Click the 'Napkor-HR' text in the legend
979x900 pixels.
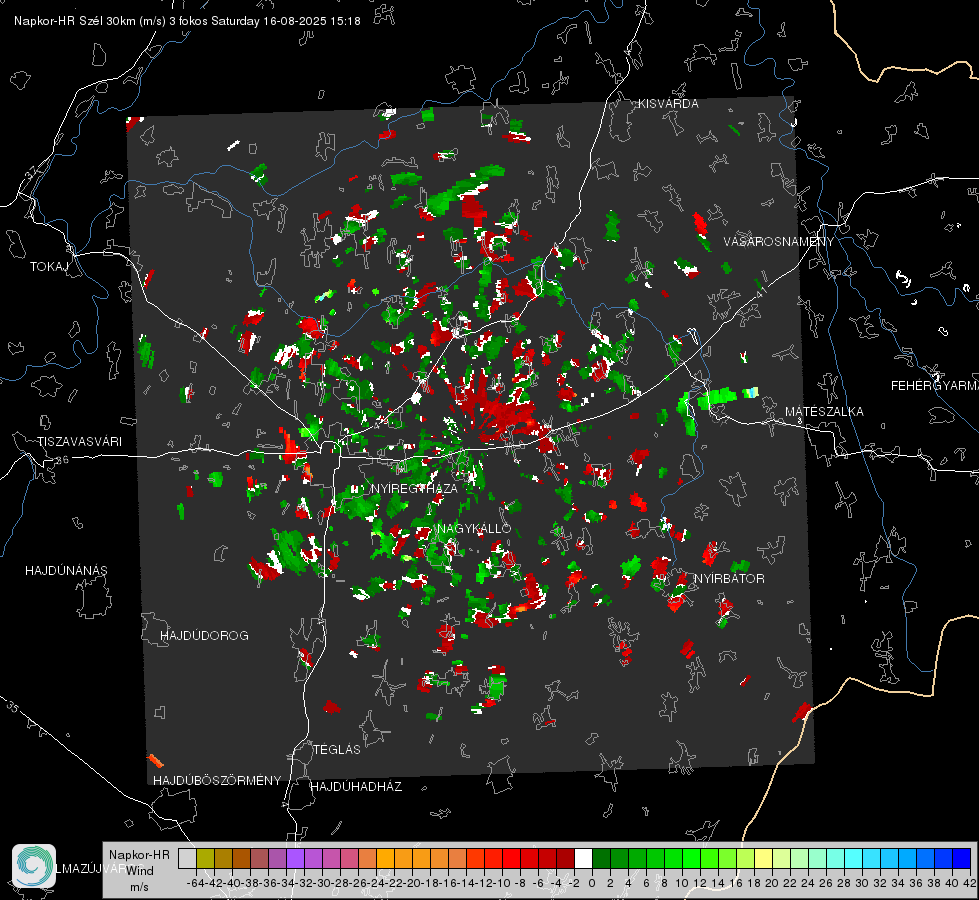click(139, 855)
